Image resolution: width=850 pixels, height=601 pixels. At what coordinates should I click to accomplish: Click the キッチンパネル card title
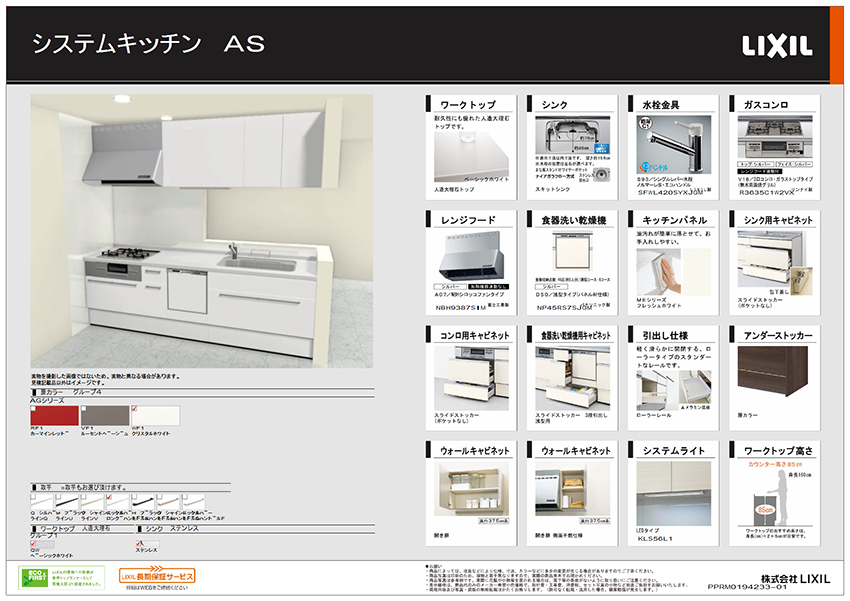[674, 220]
